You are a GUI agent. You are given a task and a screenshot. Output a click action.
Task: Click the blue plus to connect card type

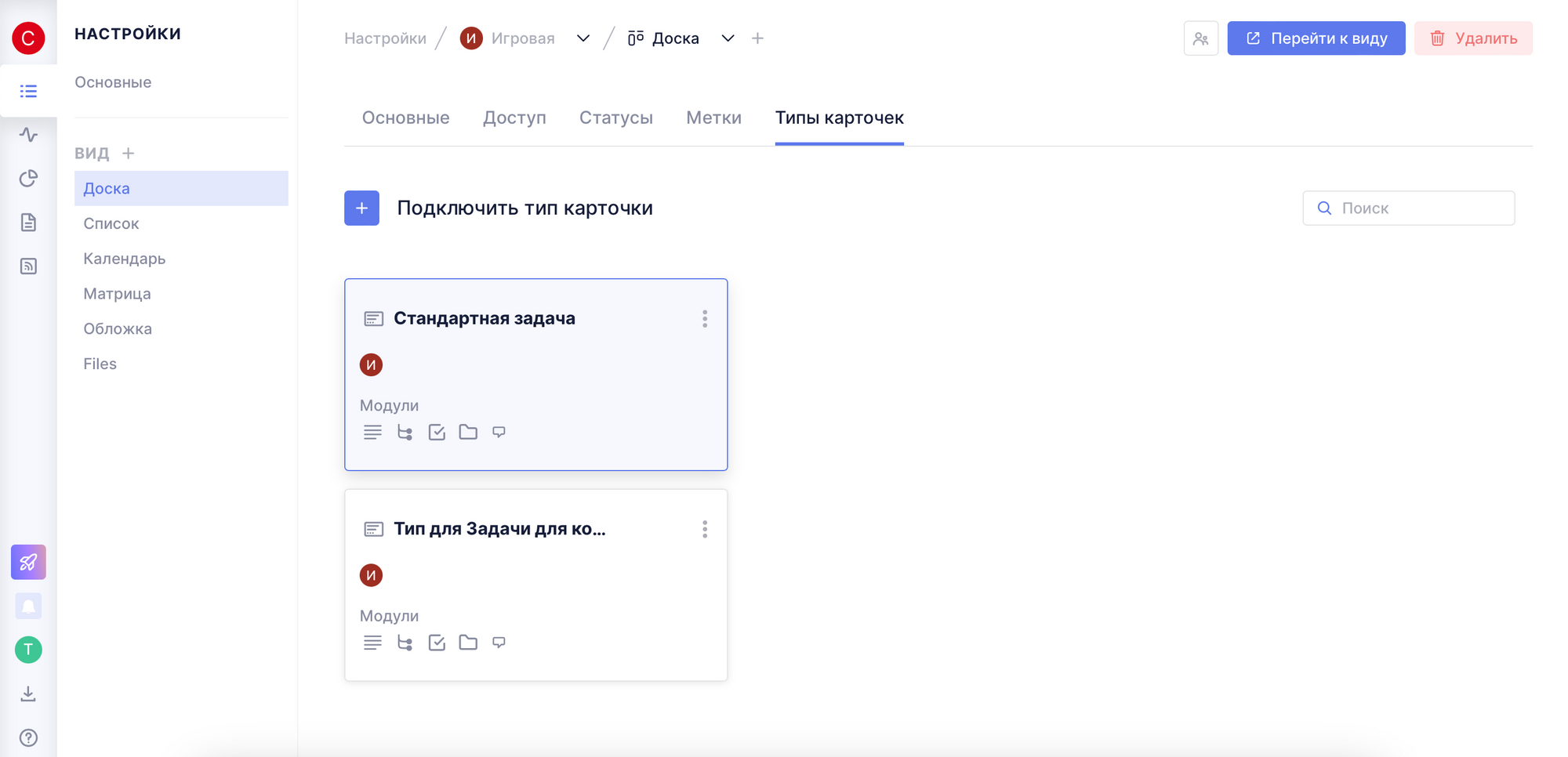[x=361, y=208]
